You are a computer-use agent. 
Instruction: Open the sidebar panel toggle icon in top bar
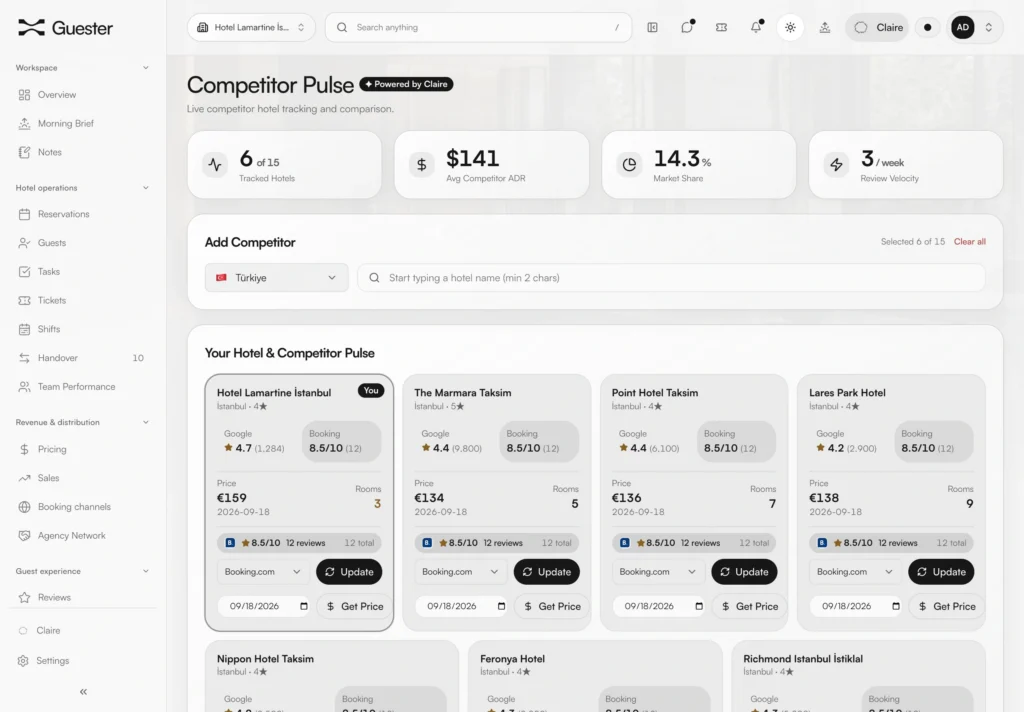652,27
